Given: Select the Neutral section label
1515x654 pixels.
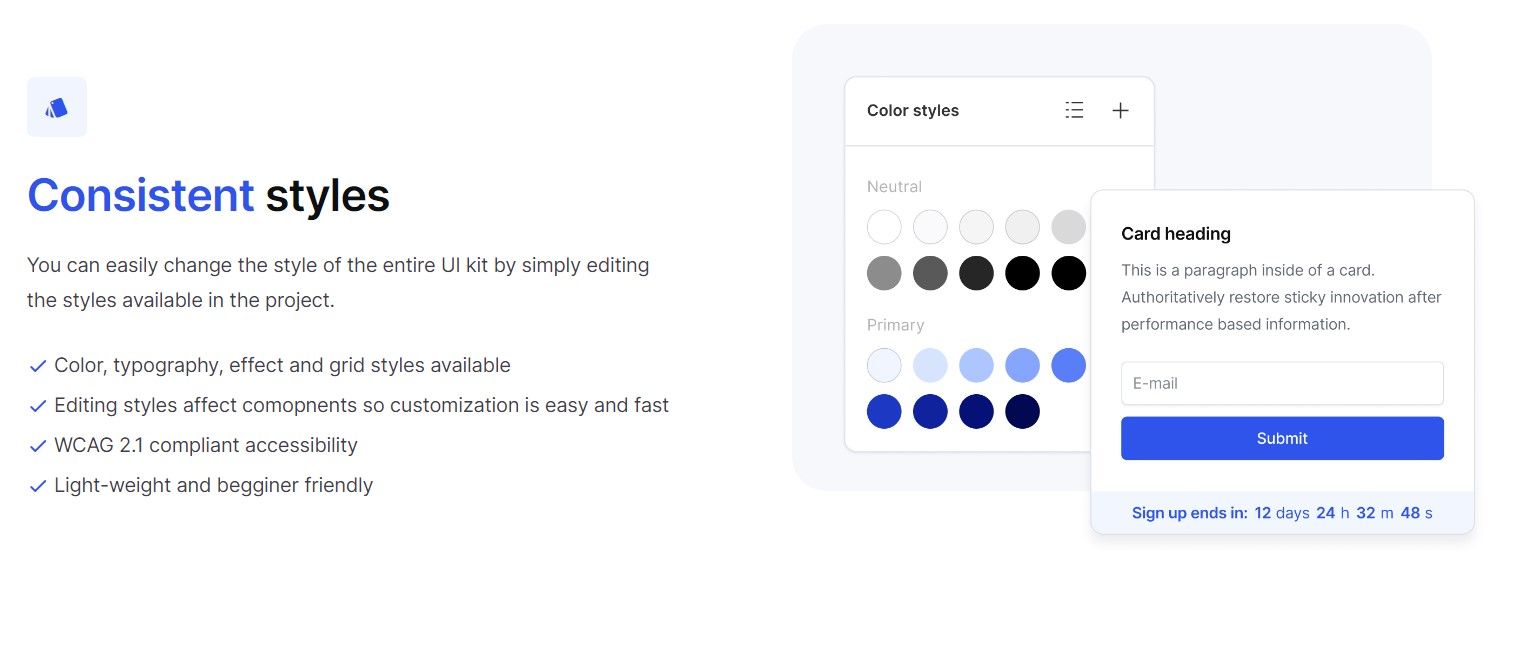Looking at the screenshot, I should [894, 187].
